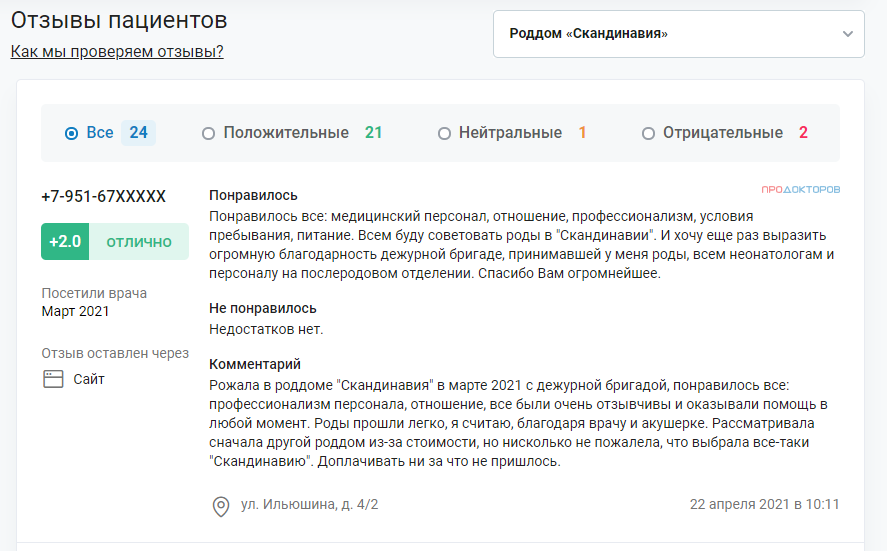
Task: Click the 'Отзыв оставлен через' label
Action: 115,353
